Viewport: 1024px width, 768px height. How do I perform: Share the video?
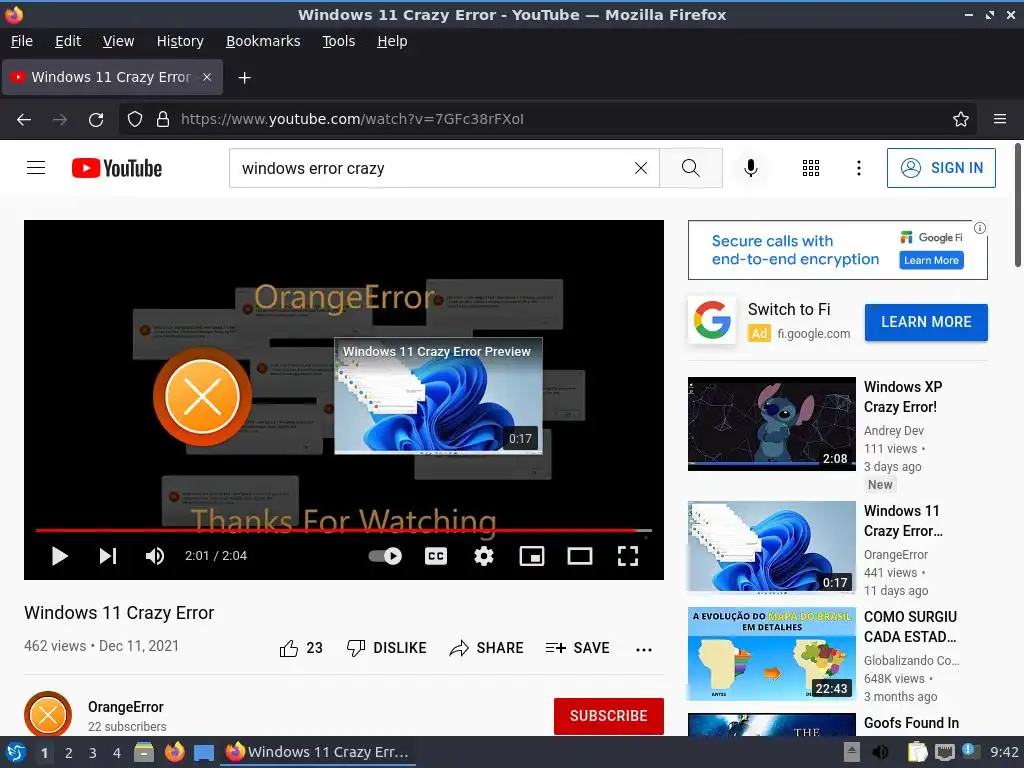coord(487,648)
